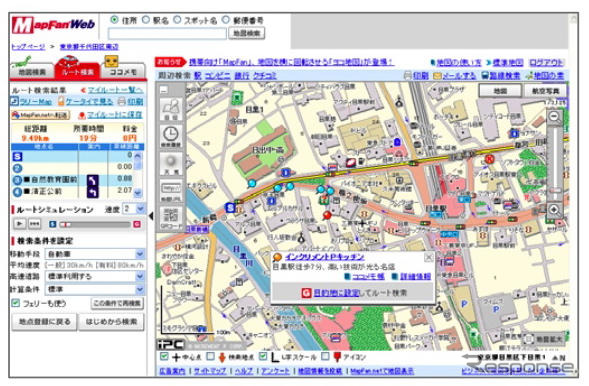
Task: Click the メールする link above the map
Action: coord(458,75)
